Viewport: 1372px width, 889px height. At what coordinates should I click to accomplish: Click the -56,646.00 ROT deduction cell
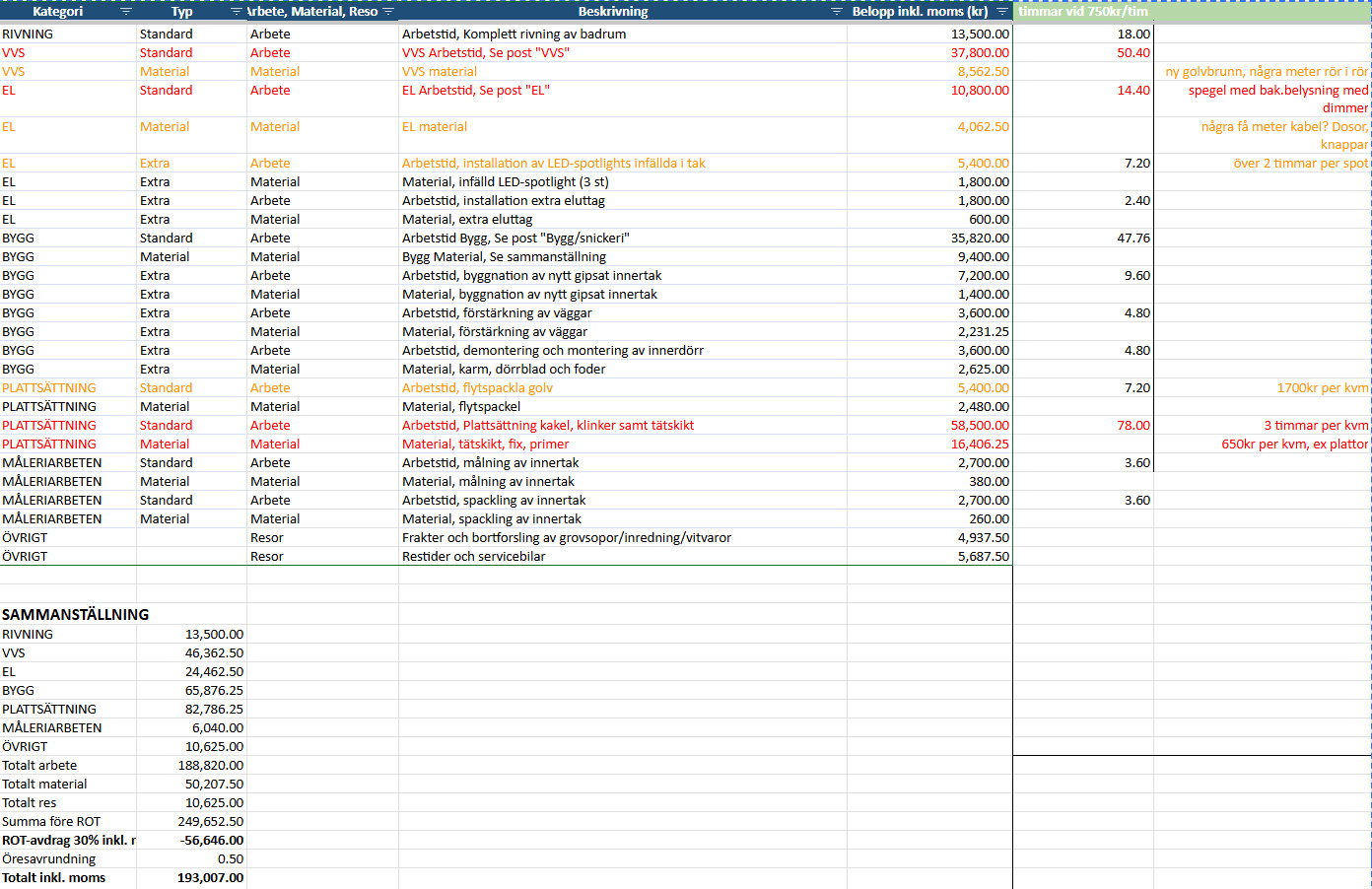click(192, 840)
